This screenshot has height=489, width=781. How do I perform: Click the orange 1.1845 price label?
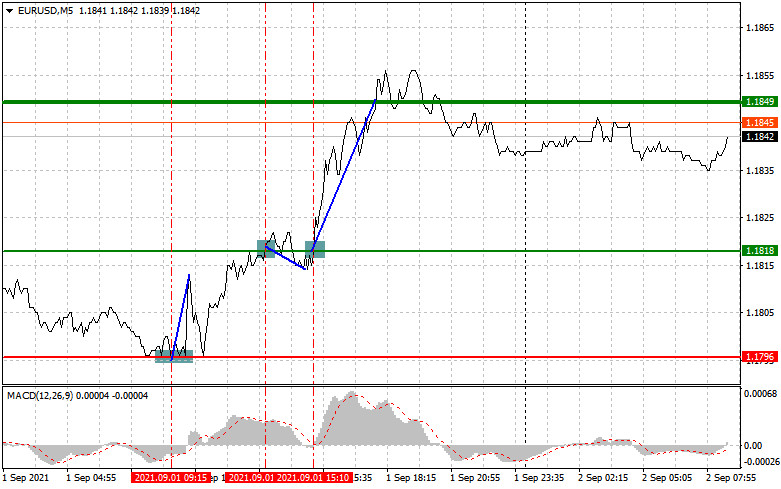pos(757,122)
